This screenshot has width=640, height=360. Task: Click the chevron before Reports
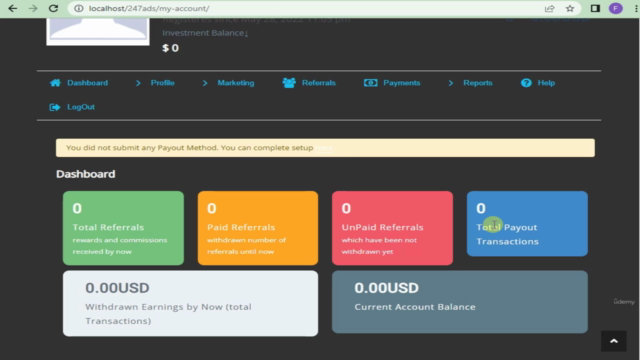(451, 83)
